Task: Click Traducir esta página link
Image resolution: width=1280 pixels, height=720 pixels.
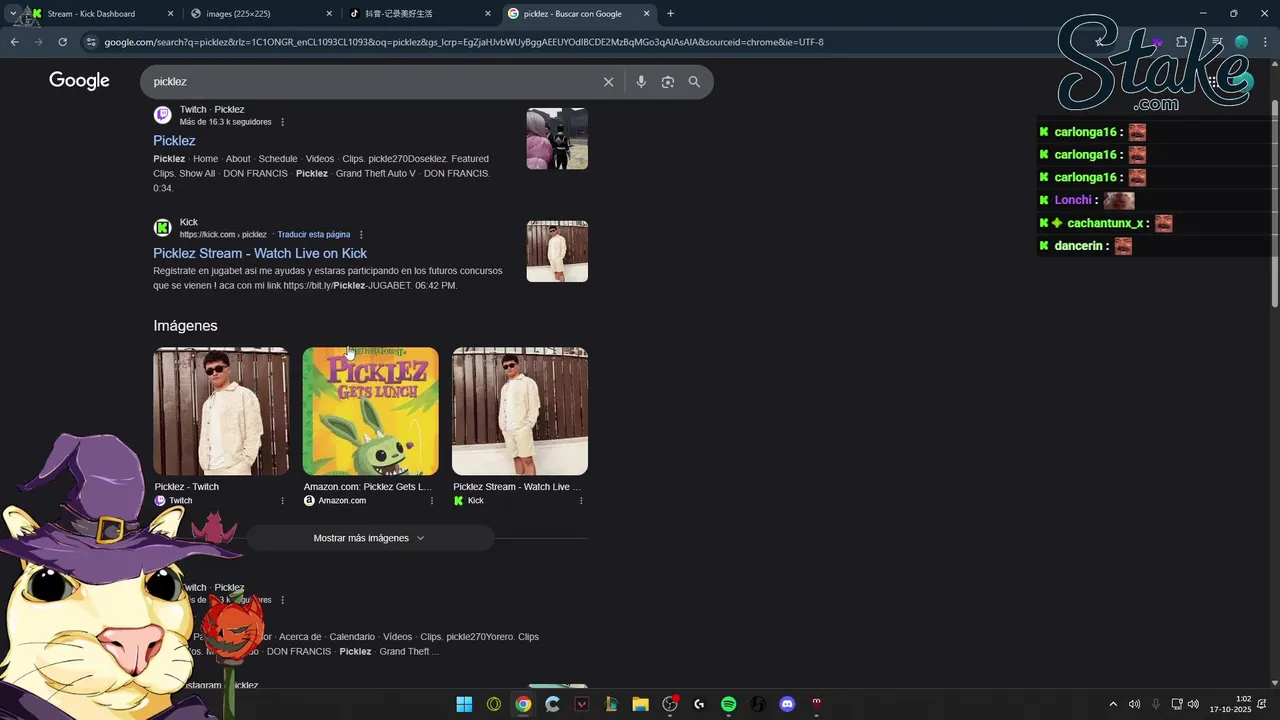Action: tap(314, 235)
